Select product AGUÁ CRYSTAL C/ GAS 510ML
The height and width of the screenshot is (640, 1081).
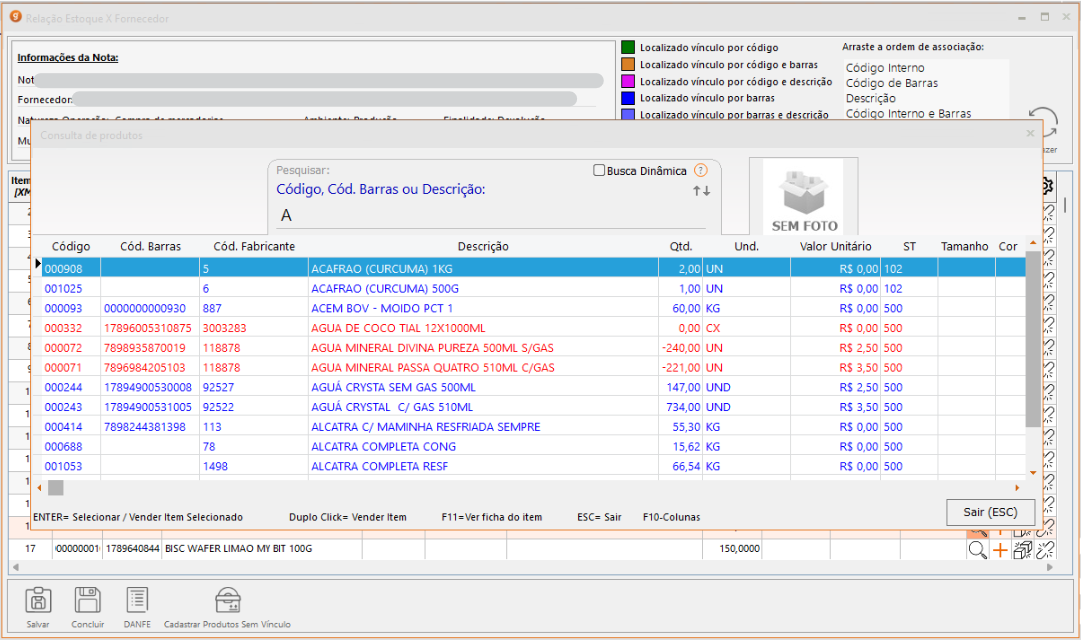click(534, 407)
